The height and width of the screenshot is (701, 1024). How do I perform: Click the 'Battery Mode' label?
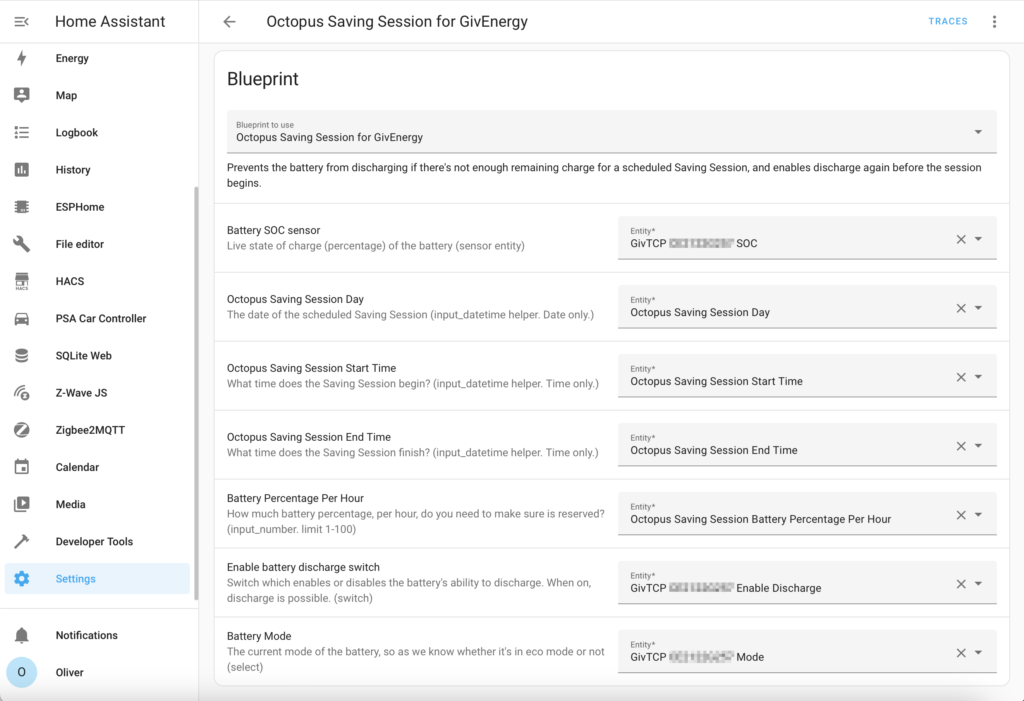click(x=259, y=636)
